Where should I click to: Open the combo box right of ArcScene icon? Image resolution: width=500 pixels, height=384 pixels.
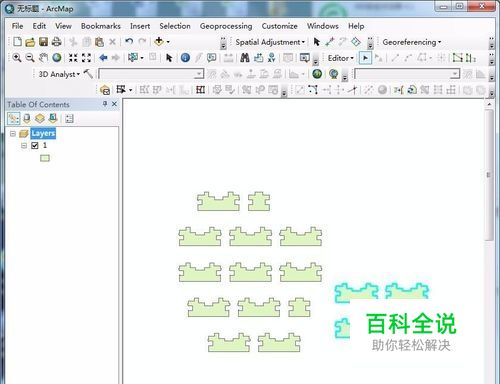coord(407,74)
